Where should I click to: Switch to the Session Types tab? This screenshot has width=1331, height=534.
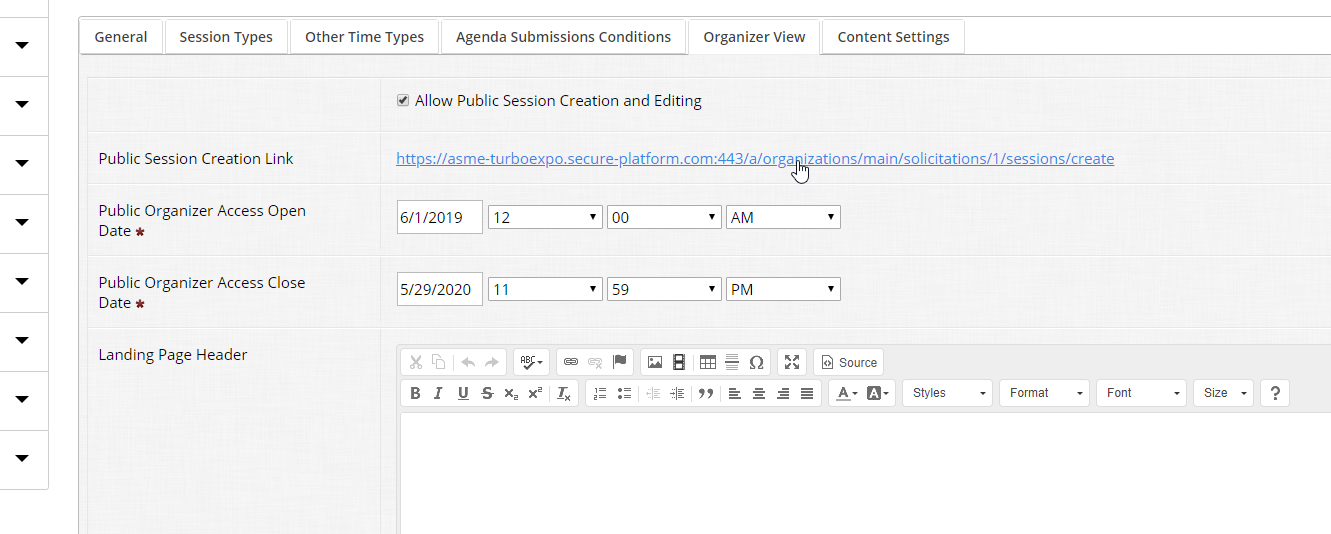(226, 37)
